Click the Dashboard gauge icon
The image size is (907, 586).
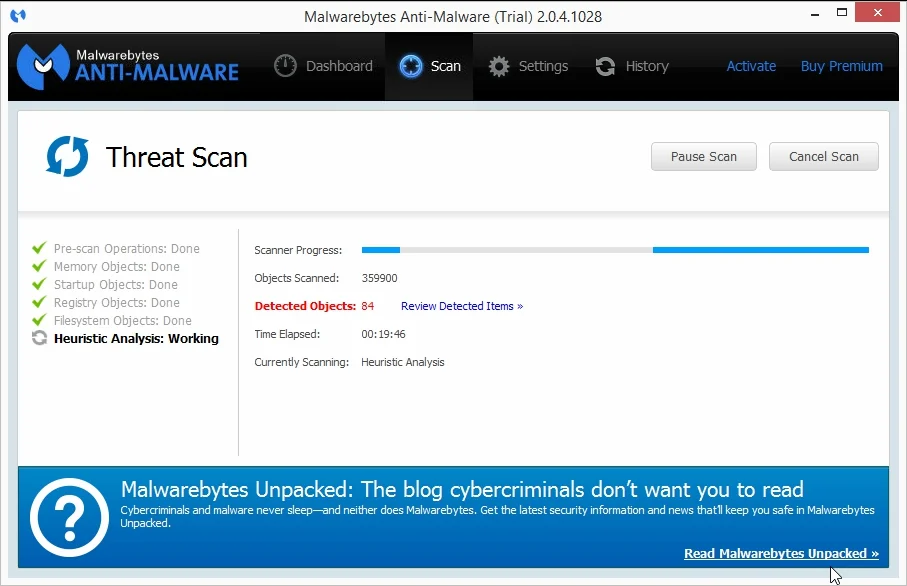coord(285,66)
